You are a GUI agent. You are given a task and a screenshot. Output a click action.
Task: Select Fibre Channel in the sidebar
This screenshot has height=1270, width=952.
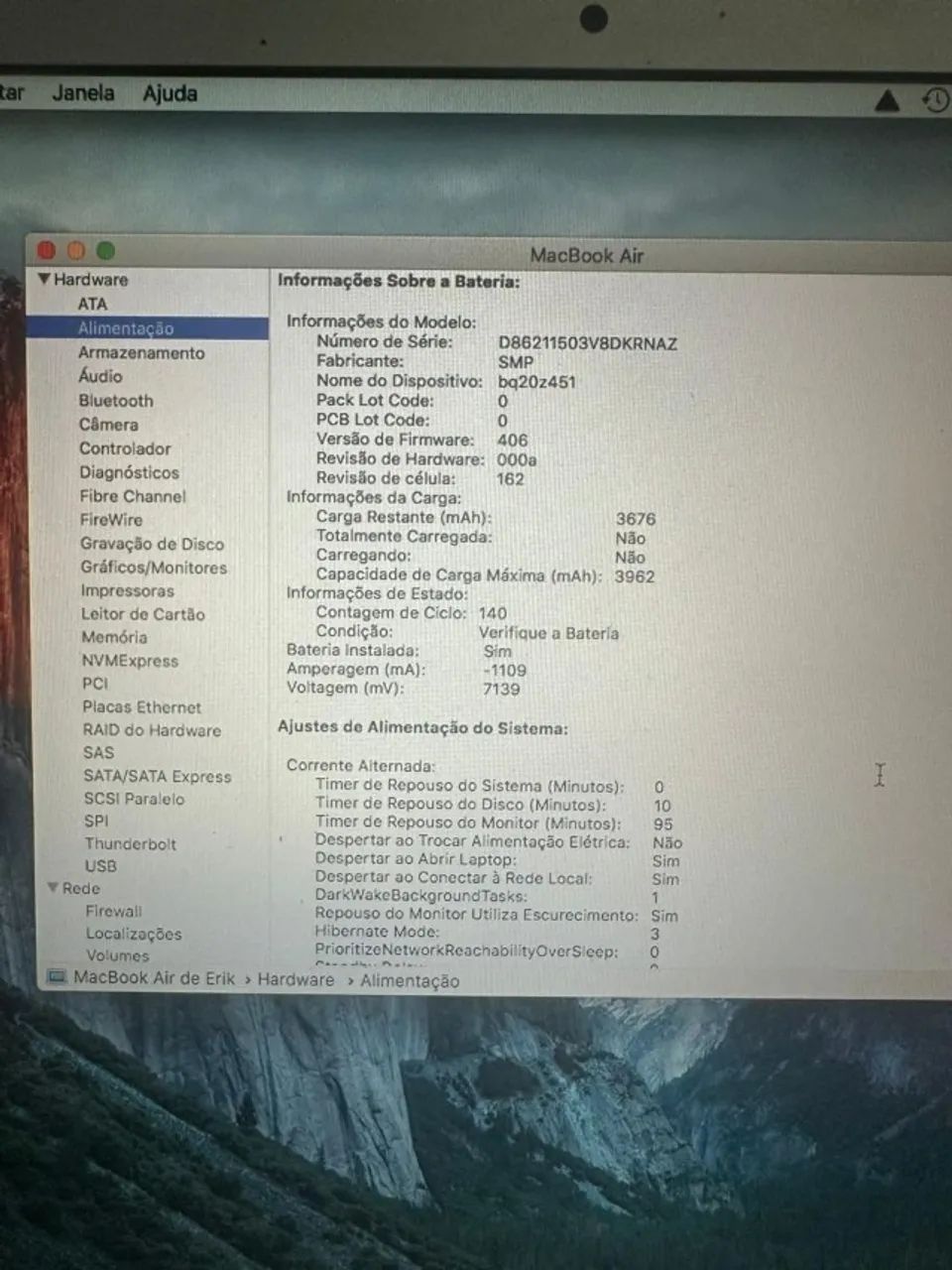point(133,496)
